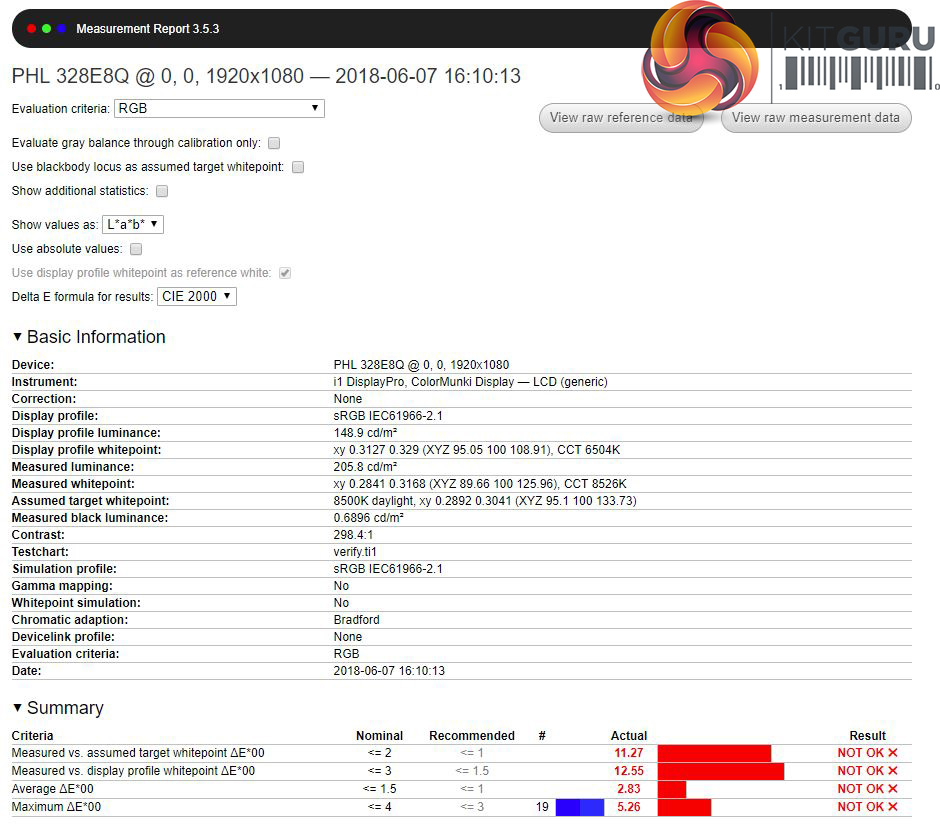This screenshot has width=940, height=829.
Task: Click measured whitepoint CCT 8526K value
Action: tap(480, 484)
